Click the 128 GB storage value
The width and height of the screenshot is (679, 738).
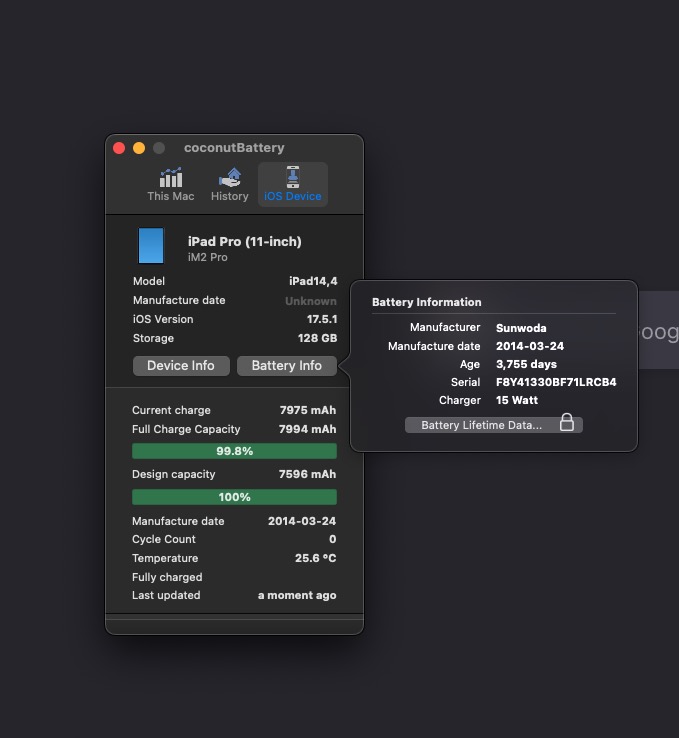coord(318,338)
